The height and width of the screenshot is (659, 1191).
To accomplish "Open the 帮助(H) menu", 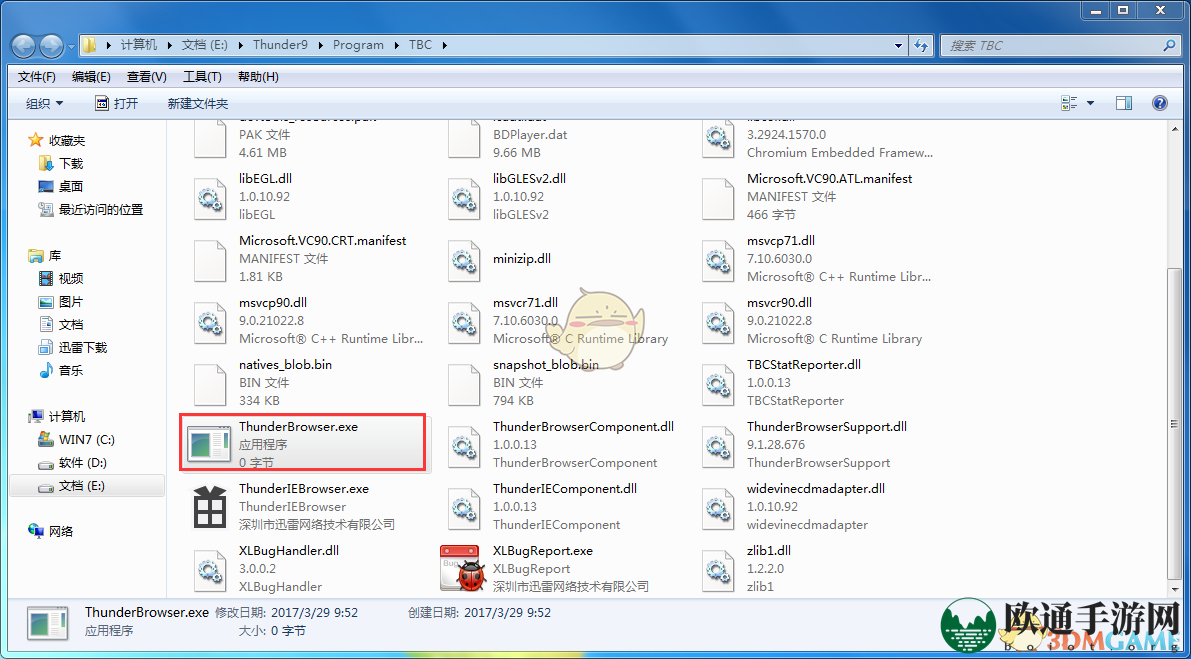I will tap(258, 77).
